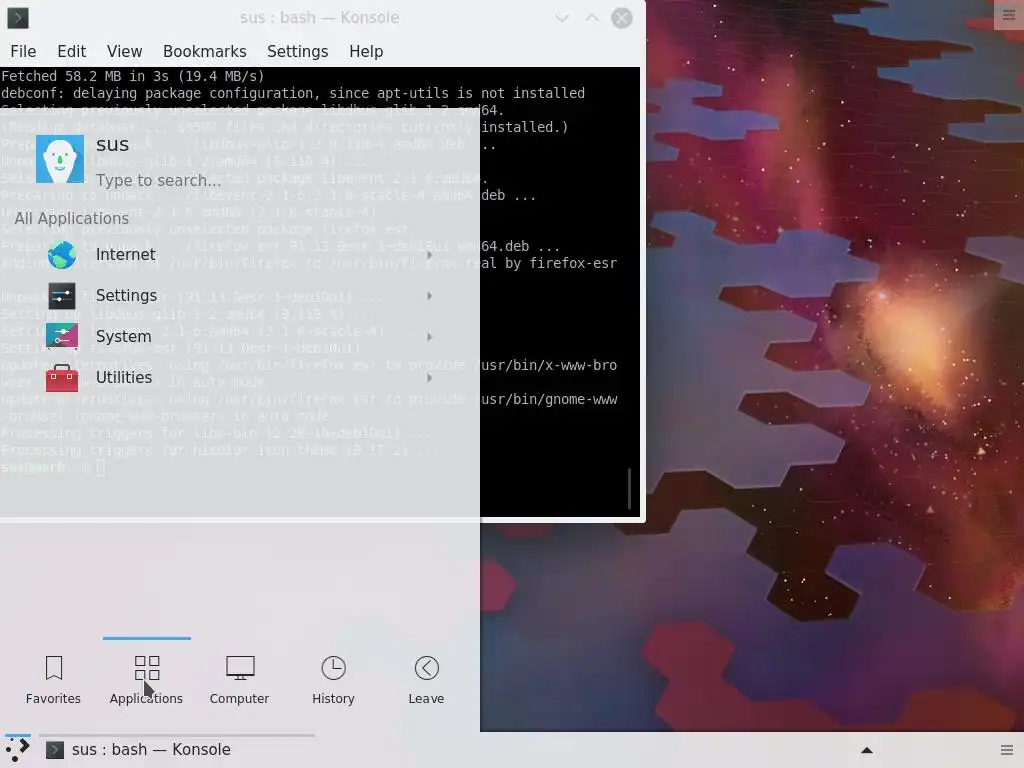Open the System category icon
Viewport: 1024px width, 768px height.
62,337
